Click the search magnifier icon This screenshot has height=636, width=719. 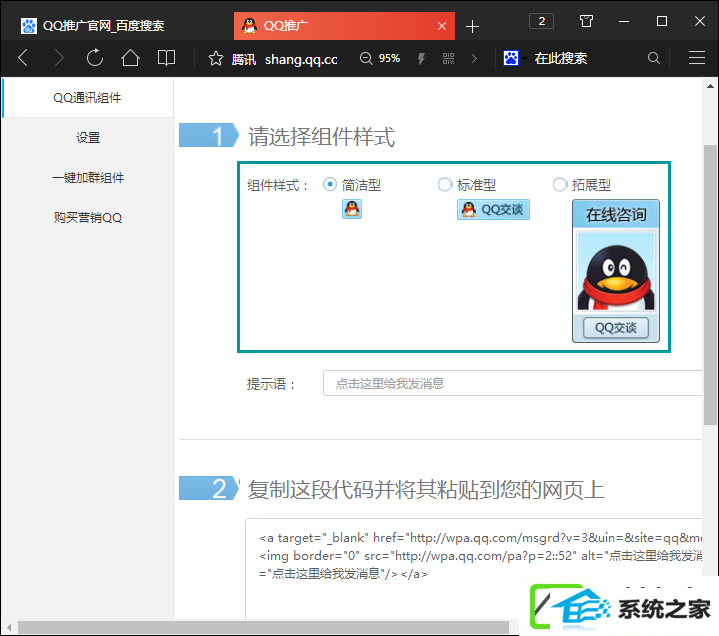(x=653, y=58)
